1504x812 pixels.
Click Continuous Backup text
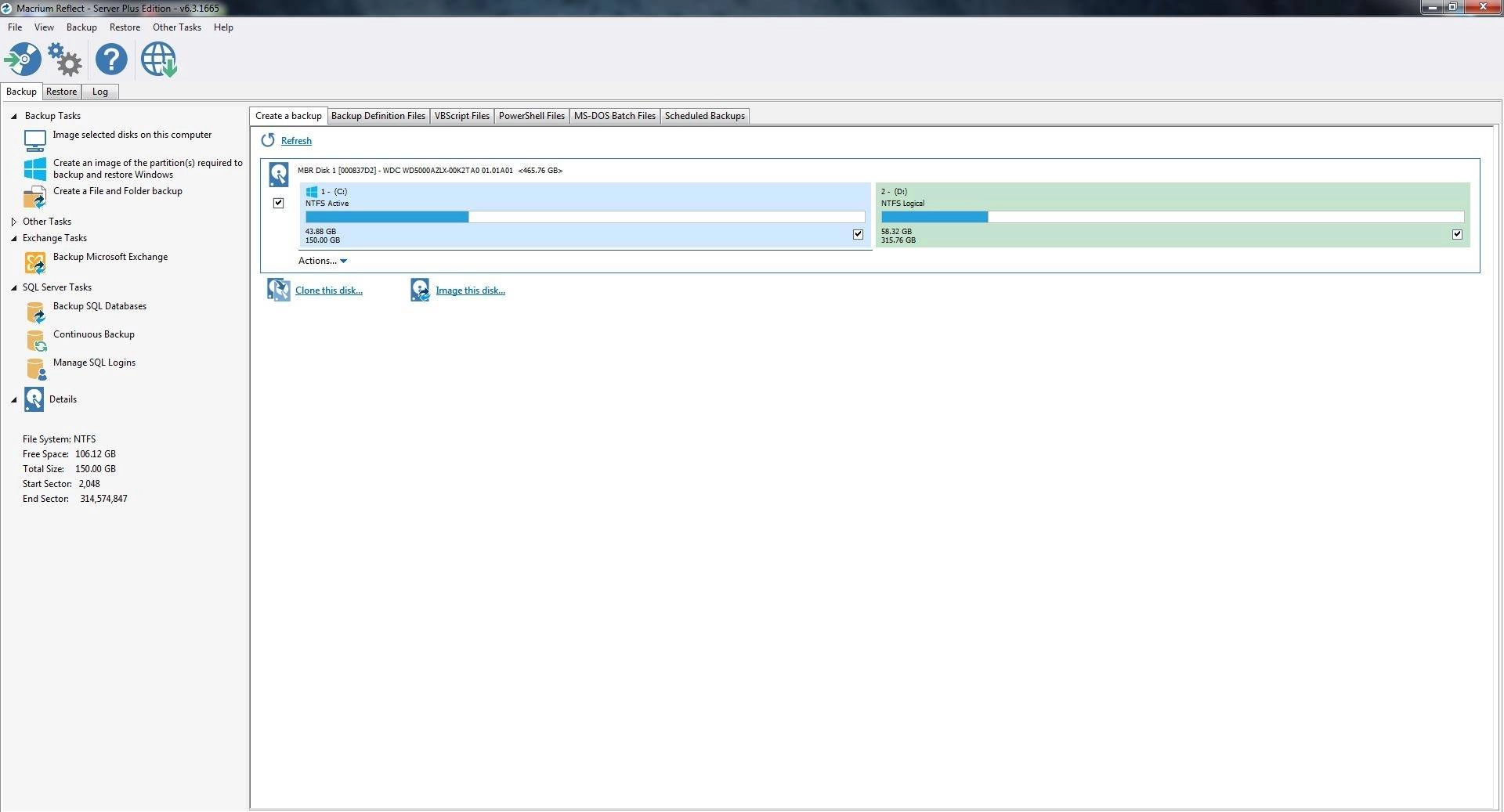(x=94, y=334)
